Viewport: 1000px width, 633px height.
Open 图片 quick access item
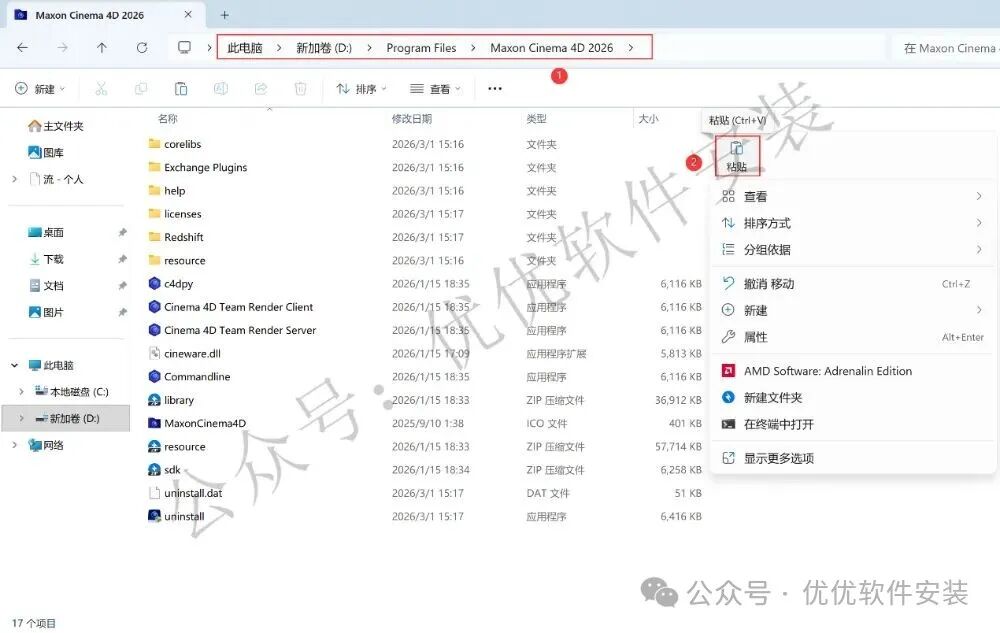click(46, 312)
